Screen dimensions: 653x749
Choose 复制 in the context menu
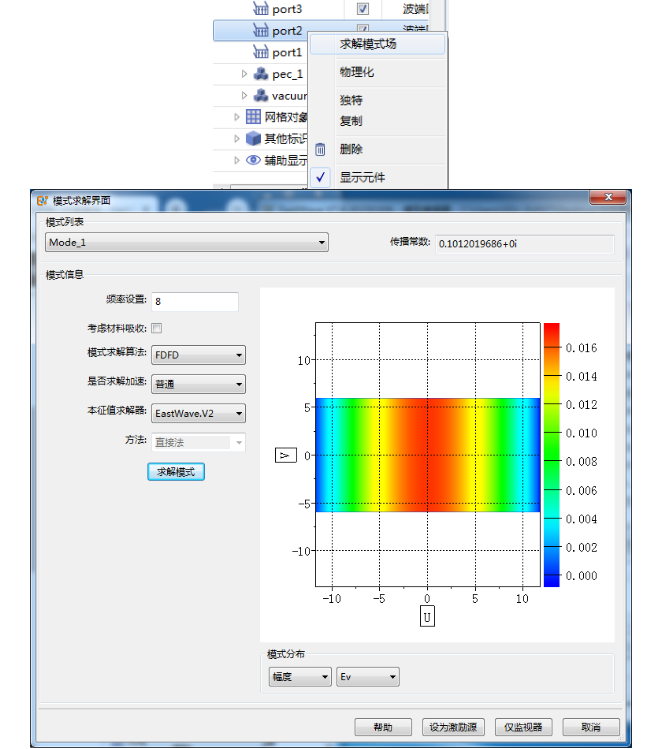coord(351,121)
